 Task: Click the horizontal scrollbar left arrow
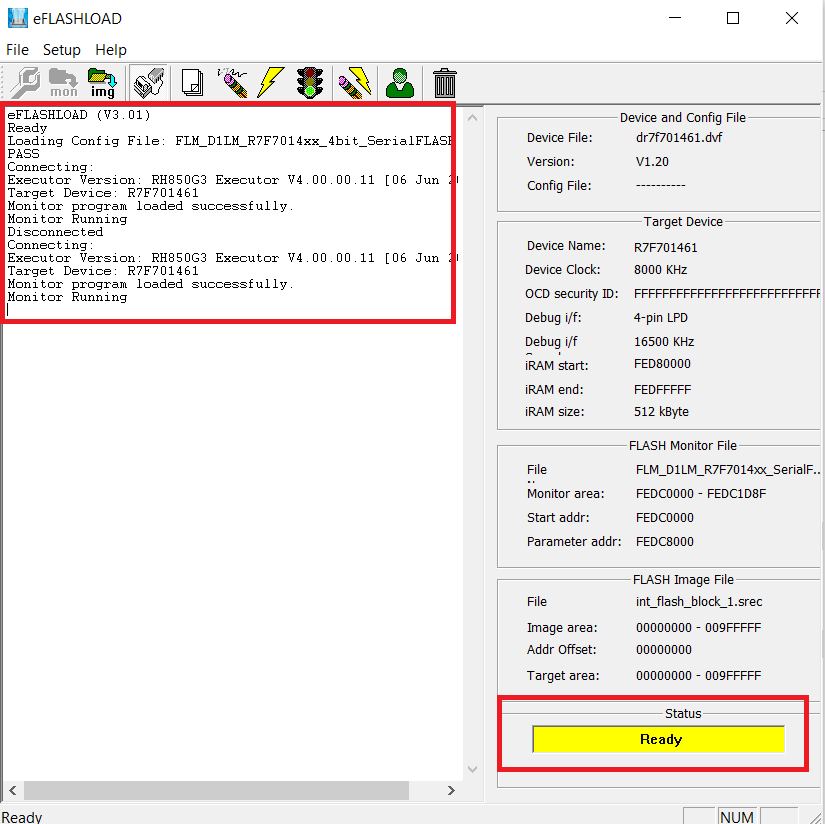click(x=13, y=790)
